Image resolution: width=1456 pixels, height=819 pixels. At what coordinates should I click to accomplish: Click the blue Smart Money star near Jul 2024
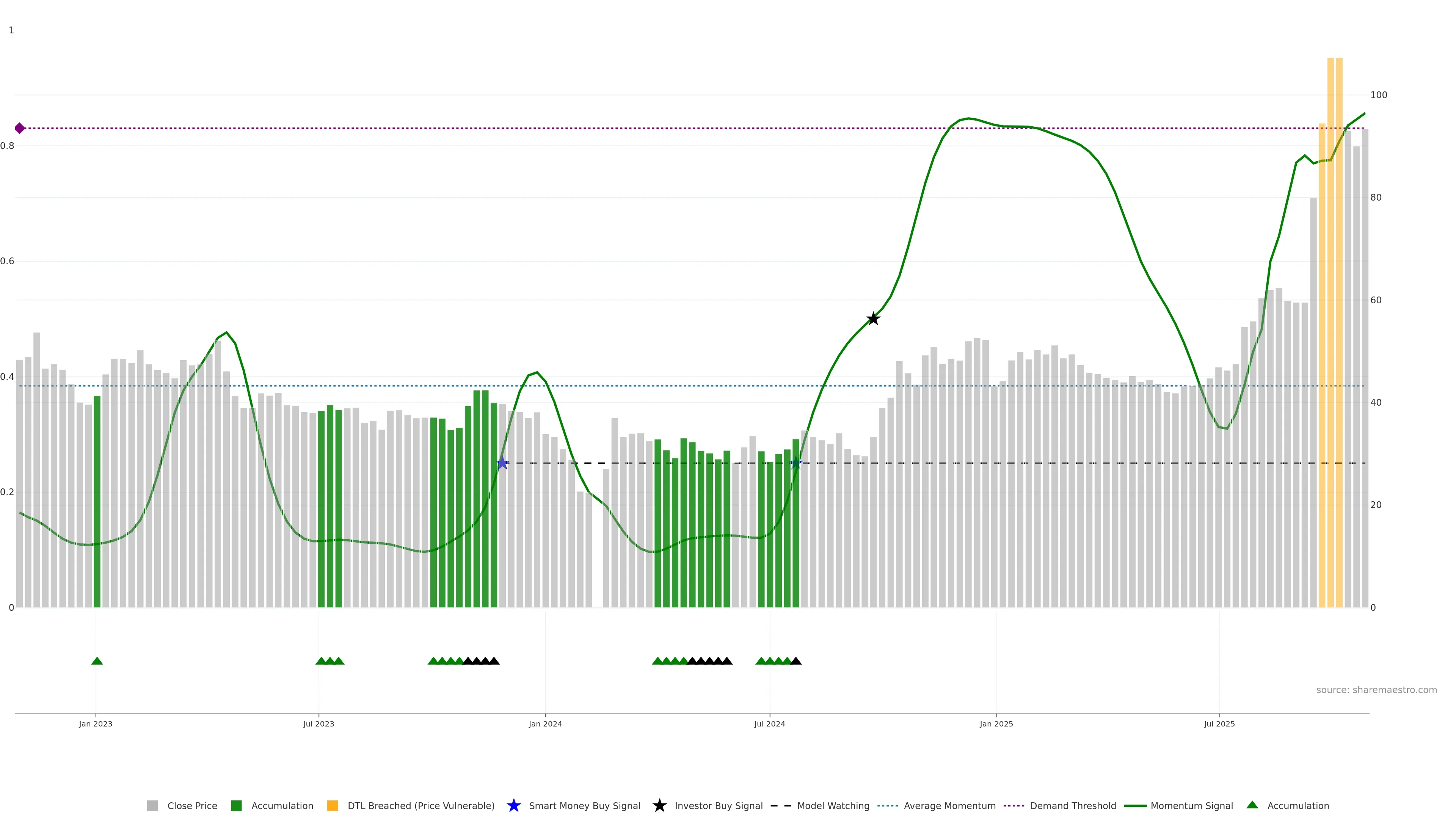point(795,463)
